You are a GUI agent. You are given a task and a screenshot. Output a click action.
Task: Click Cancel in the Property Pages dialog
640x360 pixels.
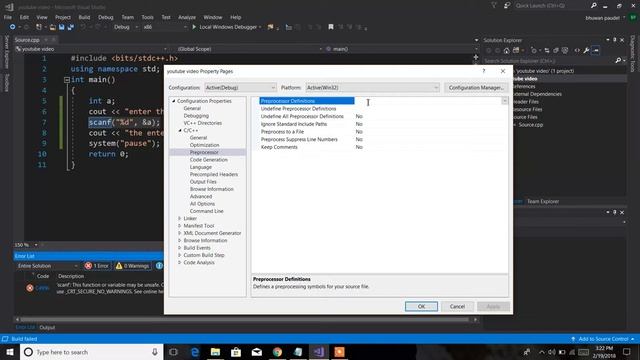point(457,307)
